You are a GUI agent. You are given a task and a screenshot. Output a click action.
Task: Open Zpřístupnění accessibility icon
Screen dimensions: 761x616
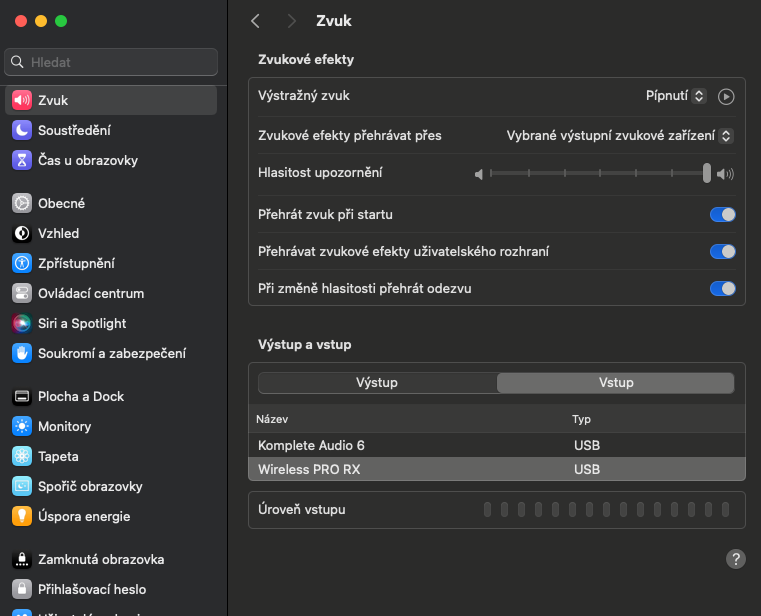[22, 263]
